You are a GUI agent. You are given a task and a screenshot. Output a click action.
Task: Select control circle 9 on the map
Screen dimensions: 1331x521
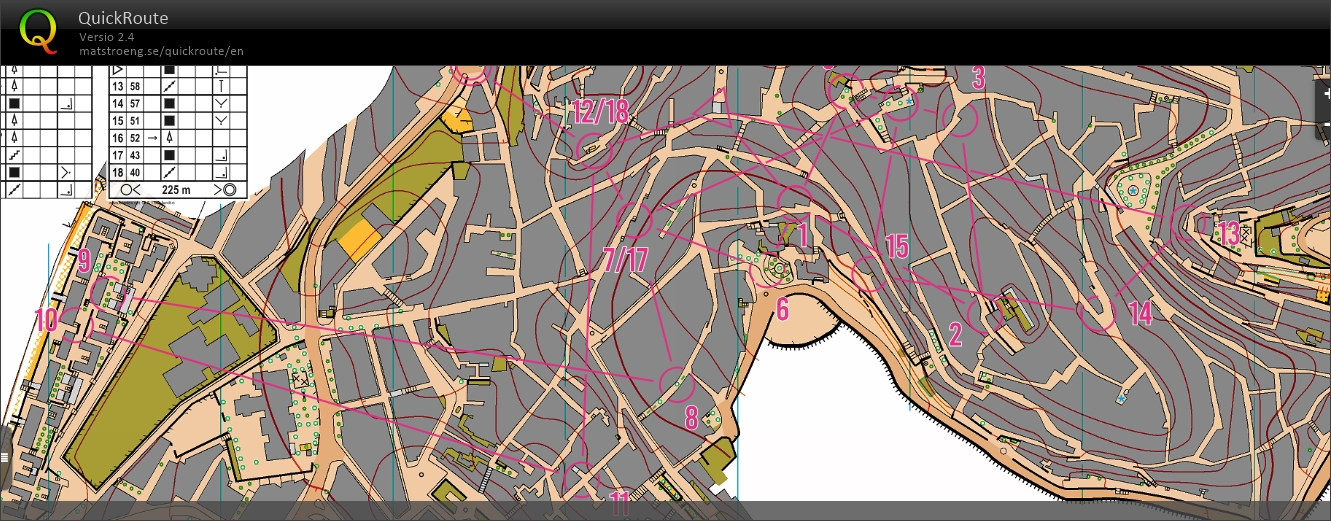pos(106,290)
